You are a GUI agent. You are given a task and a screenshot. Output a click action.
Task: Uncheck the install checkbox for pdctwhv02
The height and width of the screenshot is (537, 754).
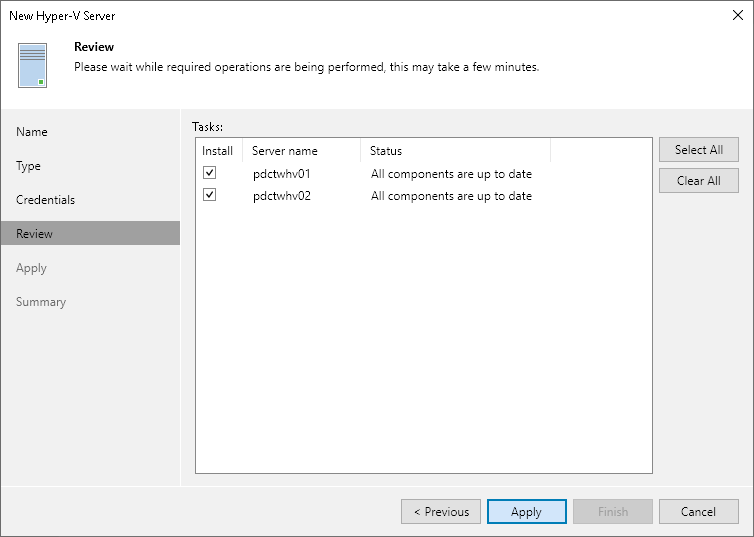click(x=209, y=195)
